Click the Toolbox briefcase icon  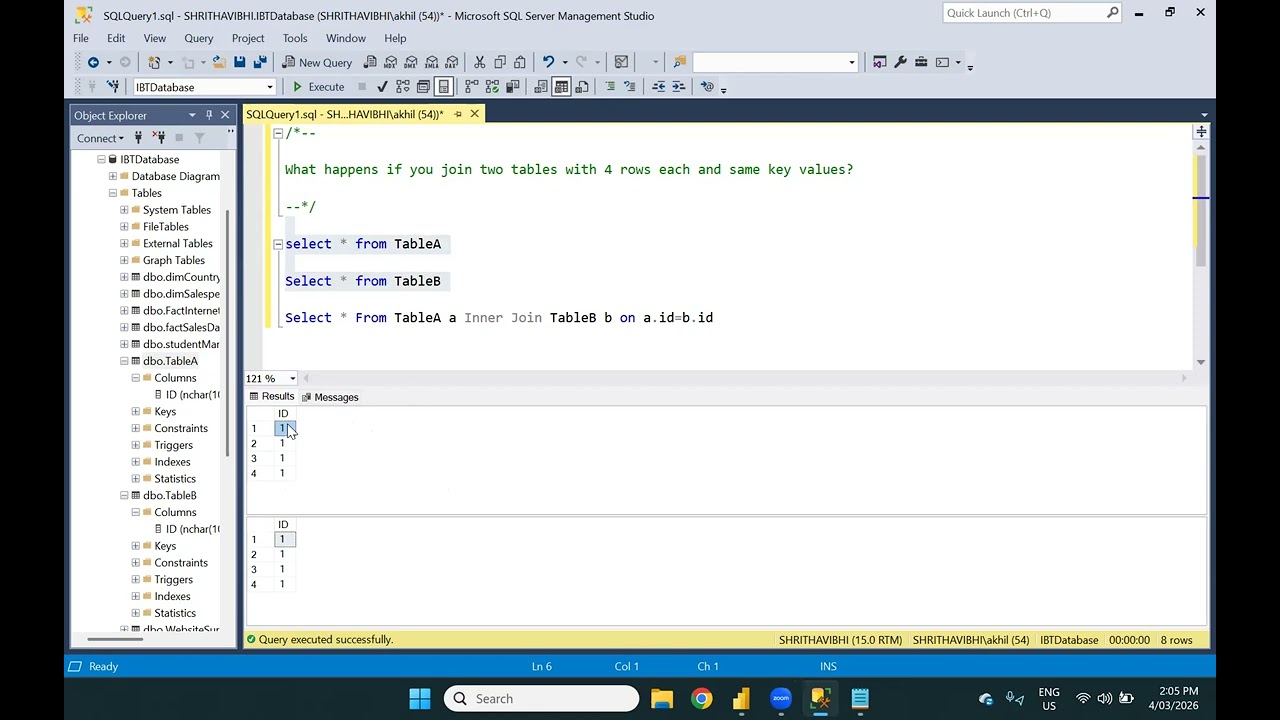[x=921, y=62]
